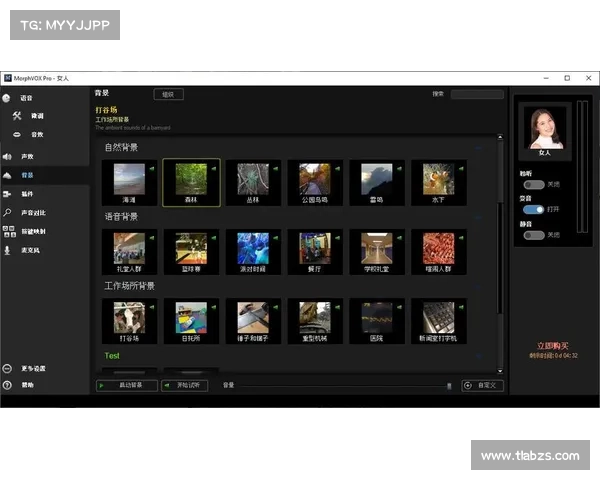Select the 背景 backgrounds icon in sidebar

tap(7, 175)
